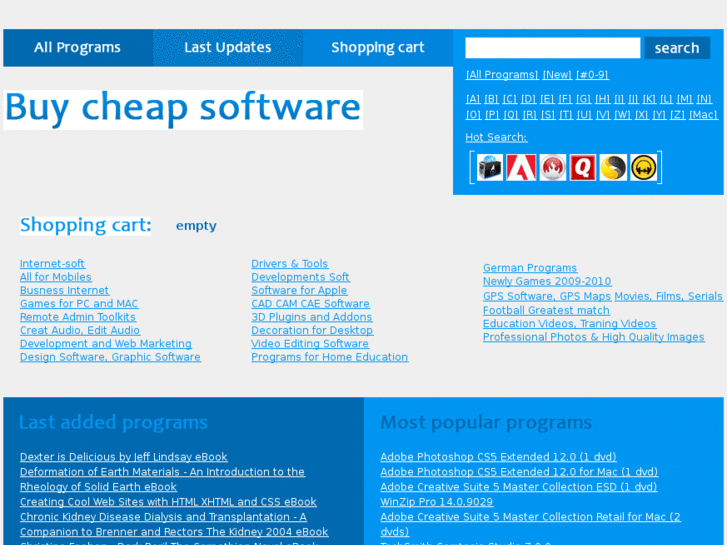
Task: Click the search button
Action: click(x=677, y=48)
